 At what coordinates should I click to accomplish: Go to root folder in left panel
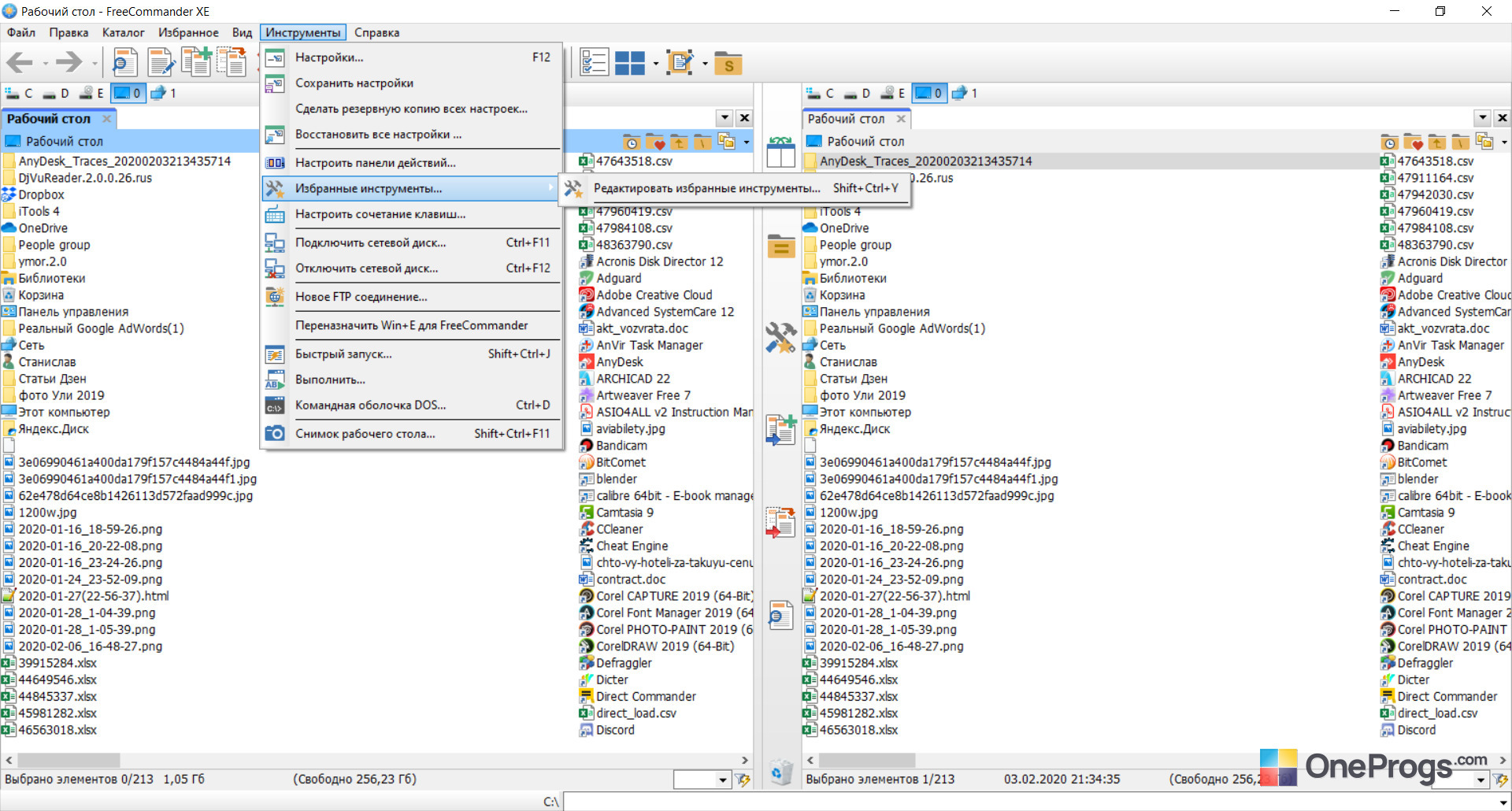point(702,142)
